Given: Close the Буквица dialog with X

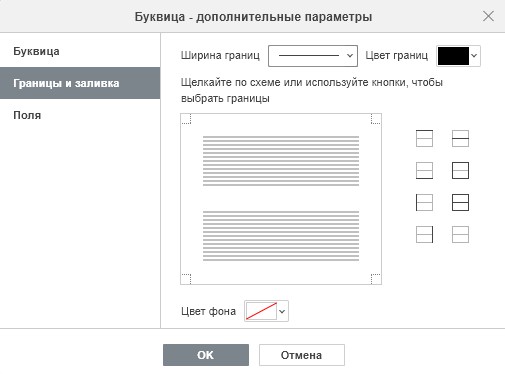Looking at the screenshot, I should point(488,16).
